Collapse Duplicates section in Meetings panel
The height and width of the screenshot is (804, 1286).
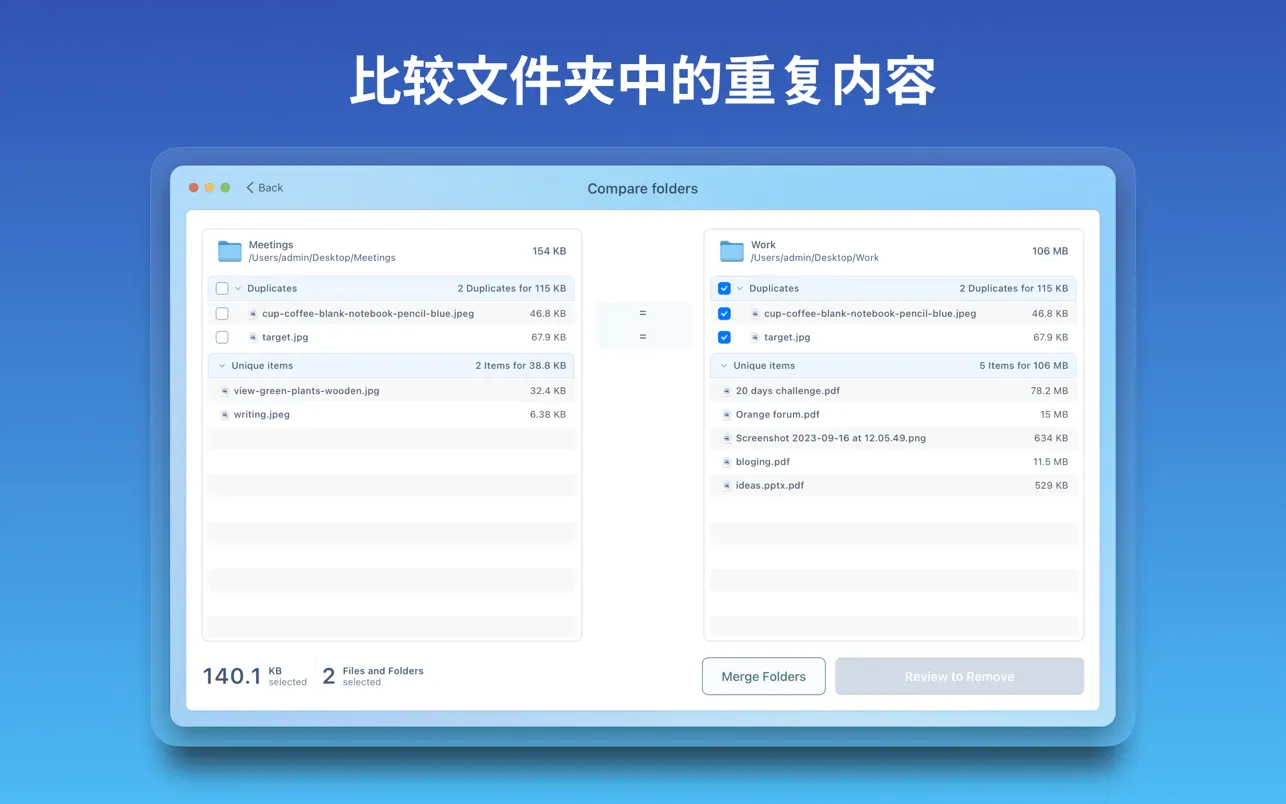(238, 289)
